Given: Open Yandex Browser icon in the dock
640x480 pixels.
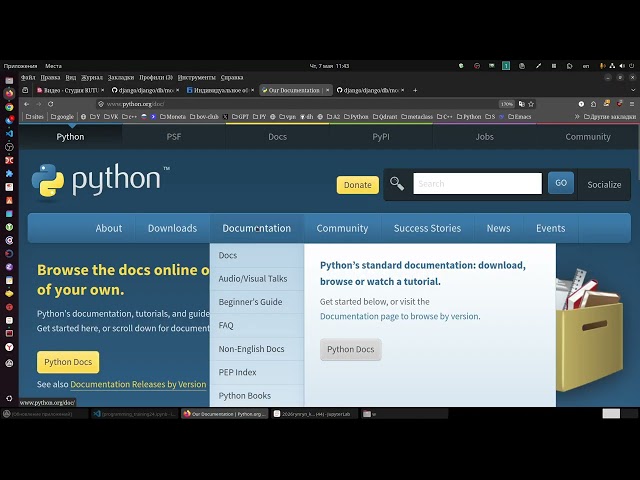Looking at the screenshot, I should point(9,347).
